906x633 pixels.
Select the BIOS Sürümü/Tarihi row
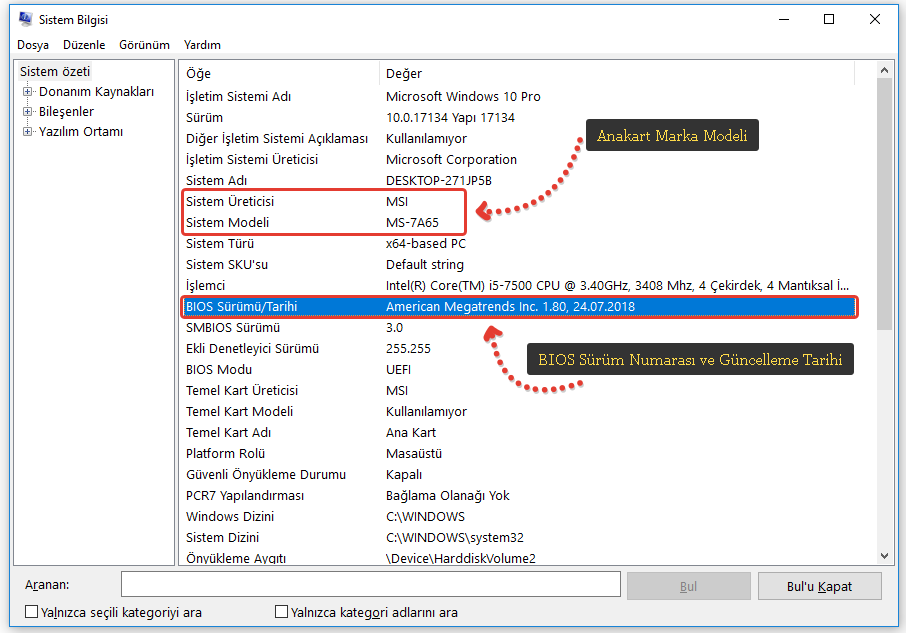(x=519, y=307)
